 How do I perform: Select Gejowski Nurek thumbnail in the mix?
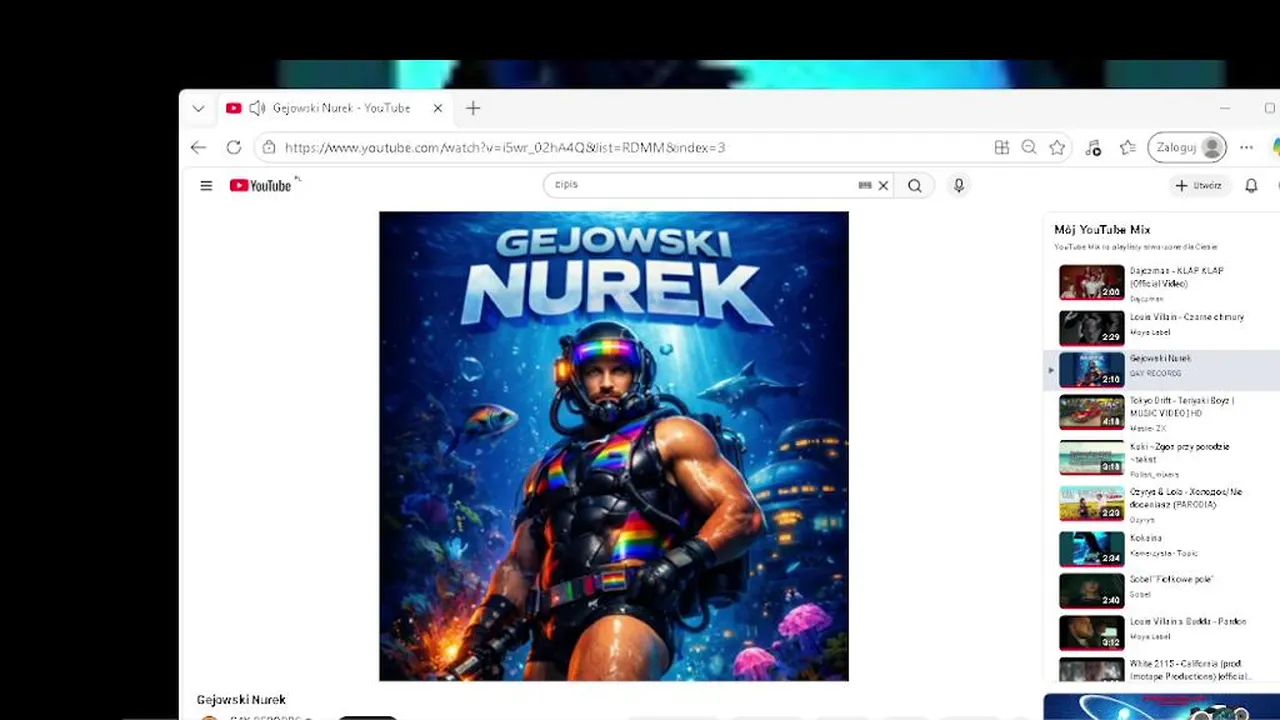1092,370
